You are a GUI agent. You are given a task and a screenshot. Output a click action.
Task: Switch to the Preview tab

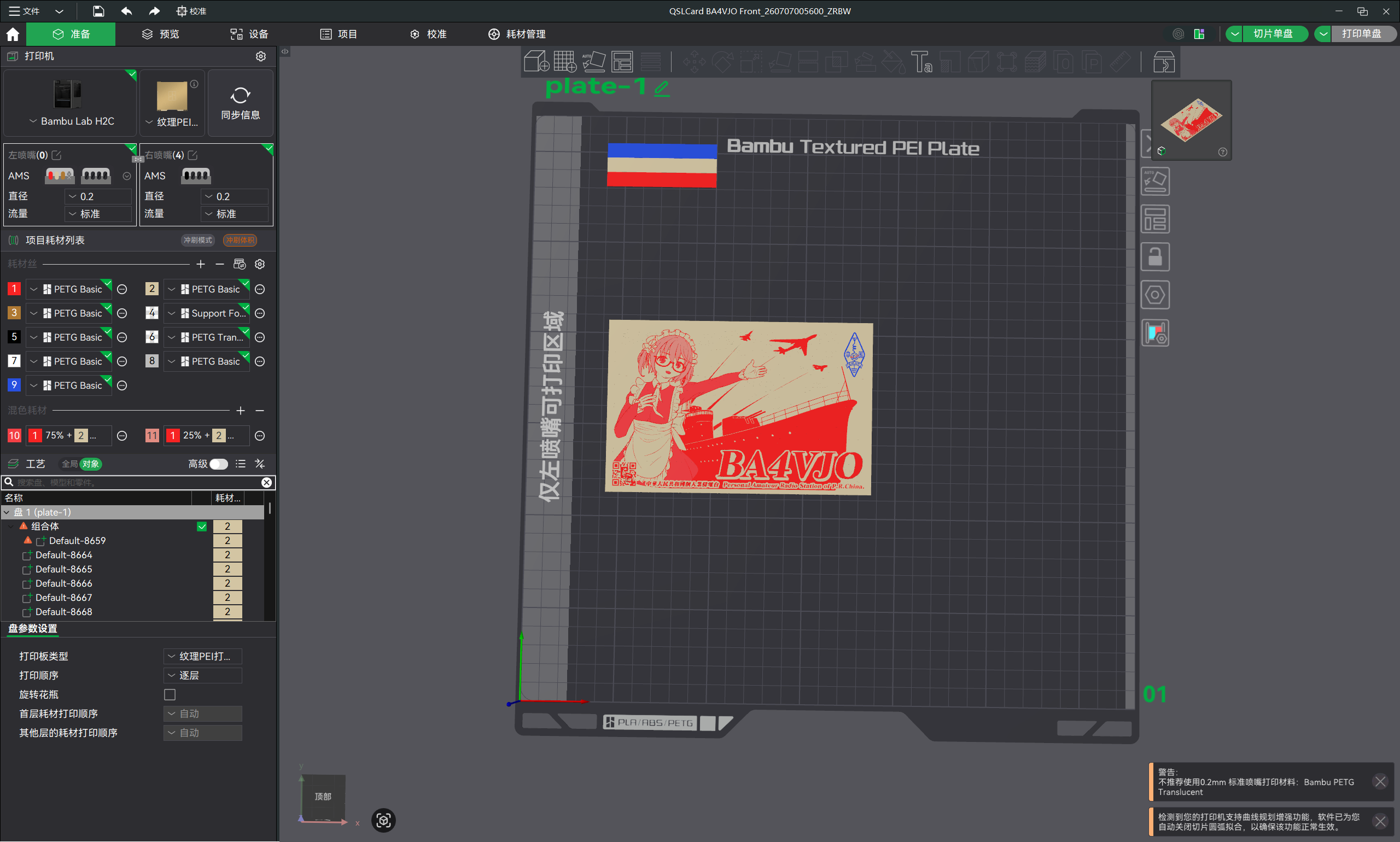point(161,34)
